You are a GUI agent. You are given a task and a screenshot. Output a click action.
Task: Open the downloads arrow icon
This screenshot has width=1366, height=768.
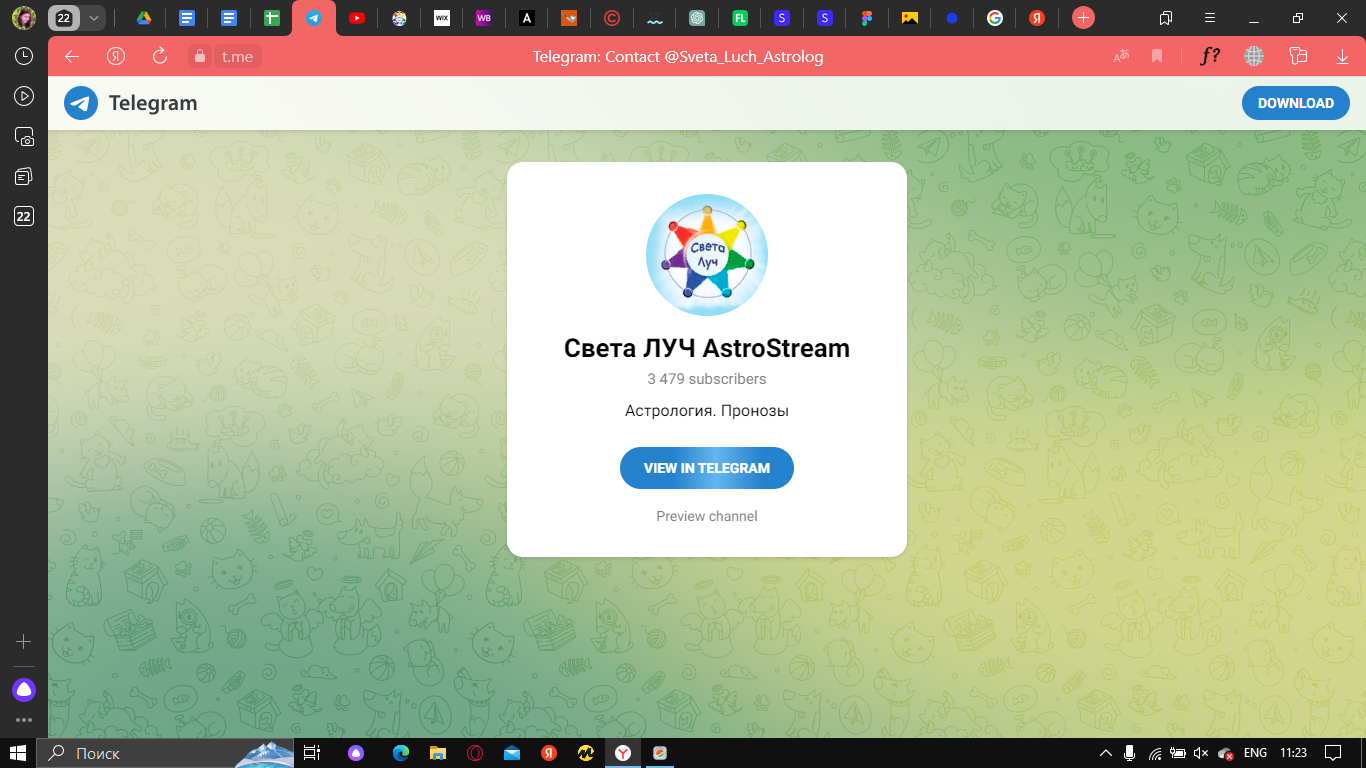(x=1342, y=57)
